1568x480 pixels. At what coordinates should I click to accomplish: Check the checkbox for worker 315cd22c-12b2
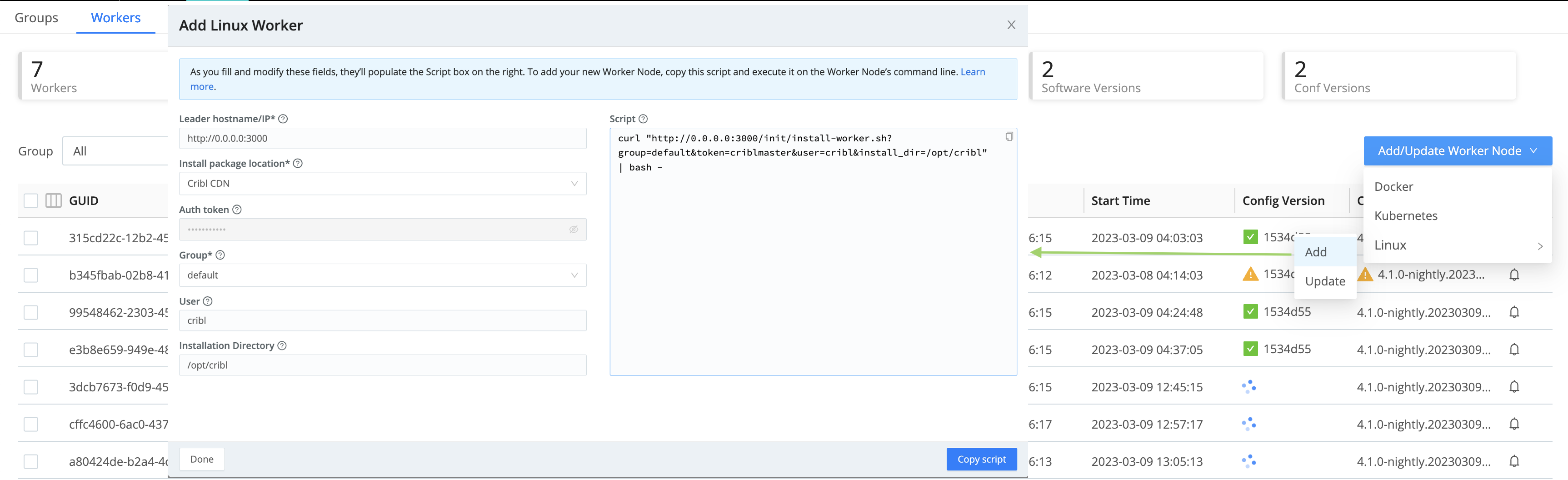tap(31, 238)
